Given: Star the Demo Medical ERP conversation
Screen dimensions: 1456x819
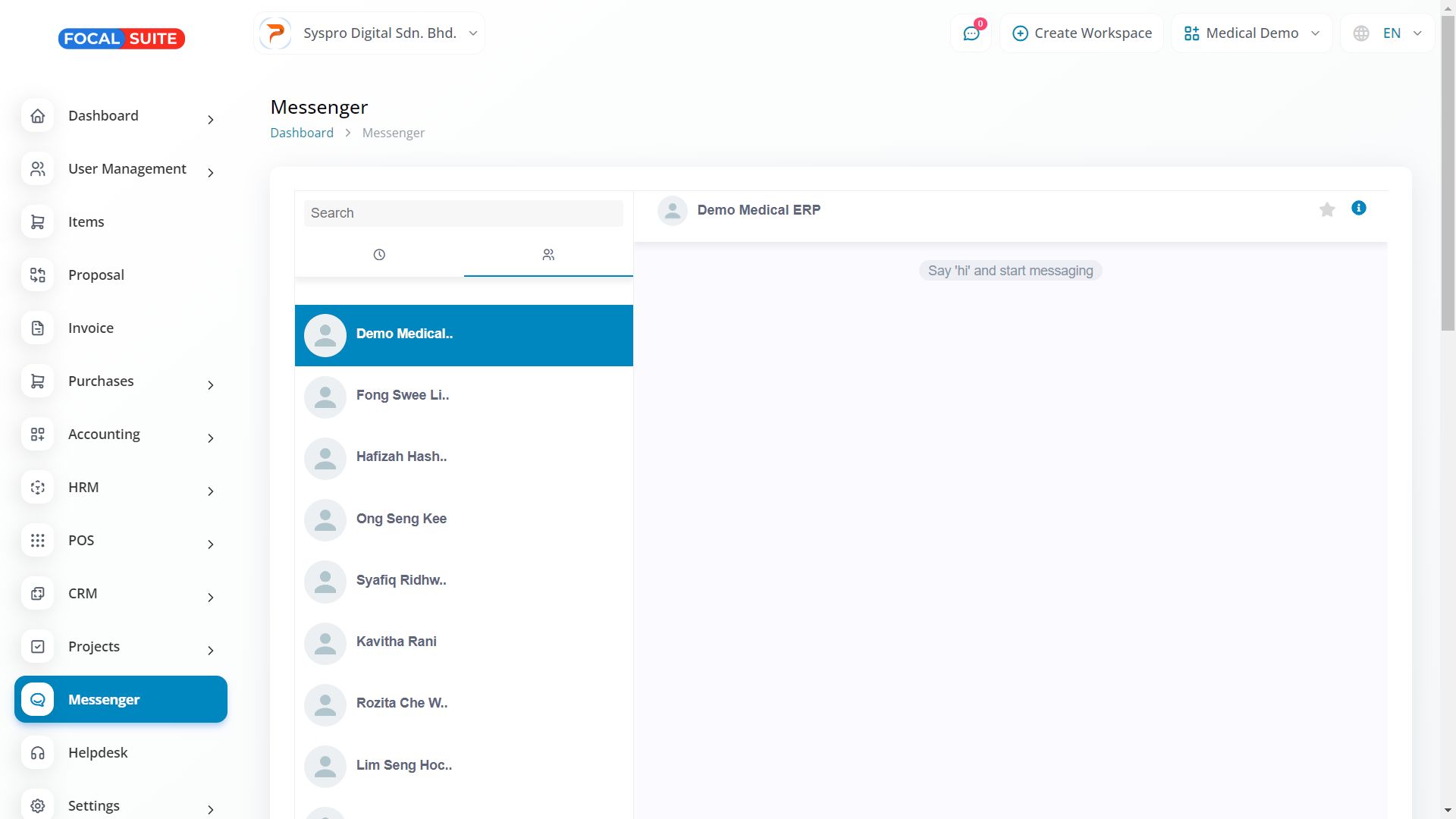Looking at the screenshot, I should coord(1326,210).
